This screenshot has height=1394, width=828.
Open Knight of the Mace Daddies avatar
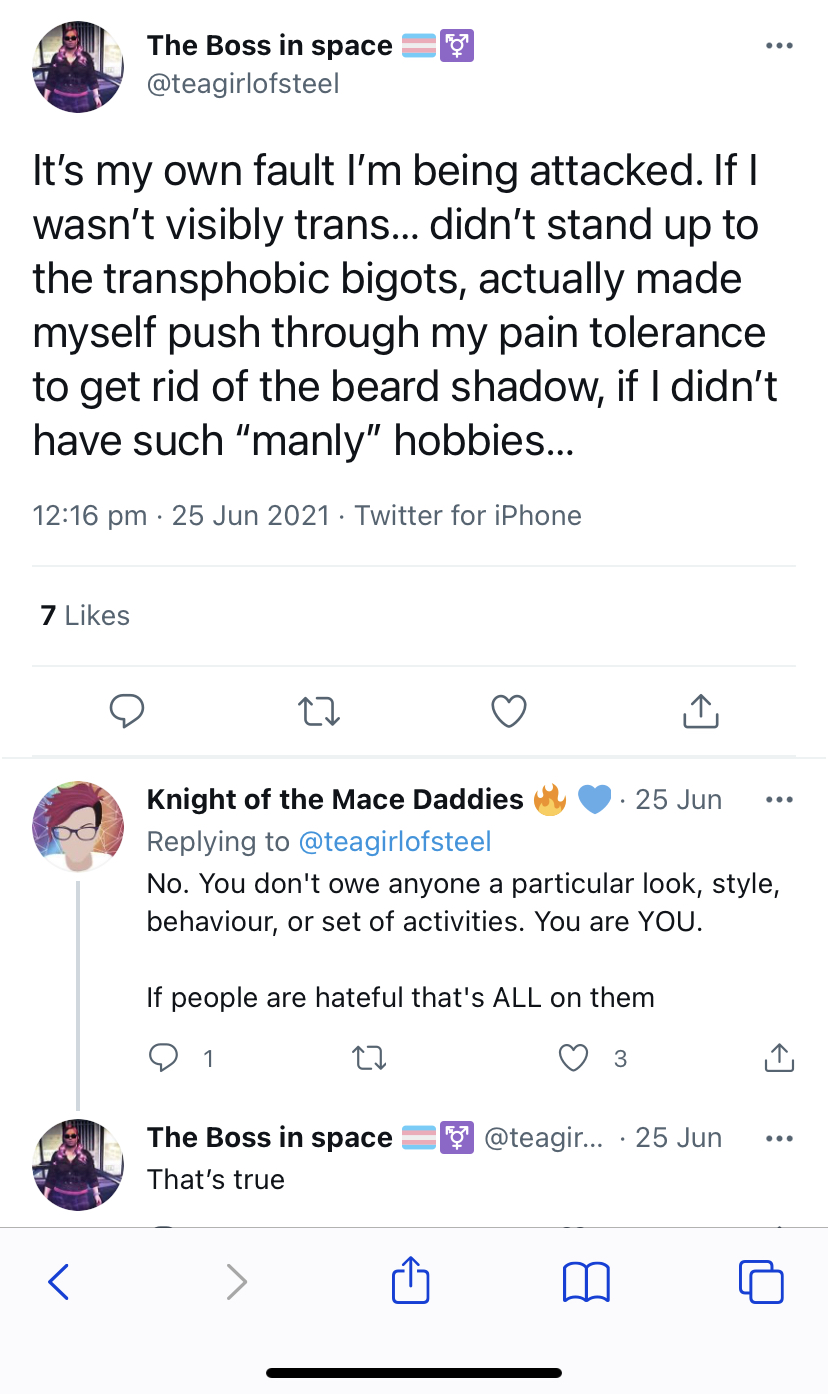(x=78, y=826)
